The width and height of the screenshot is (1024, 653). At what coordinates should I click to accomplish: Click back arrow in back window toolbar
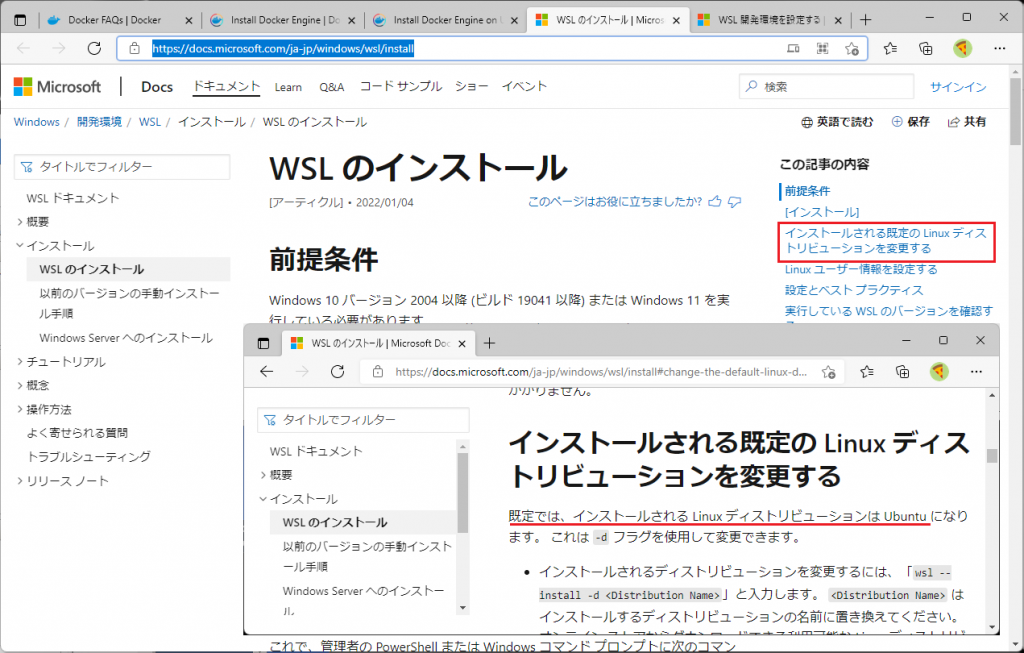pyautogui.click(x=24, y=48)
